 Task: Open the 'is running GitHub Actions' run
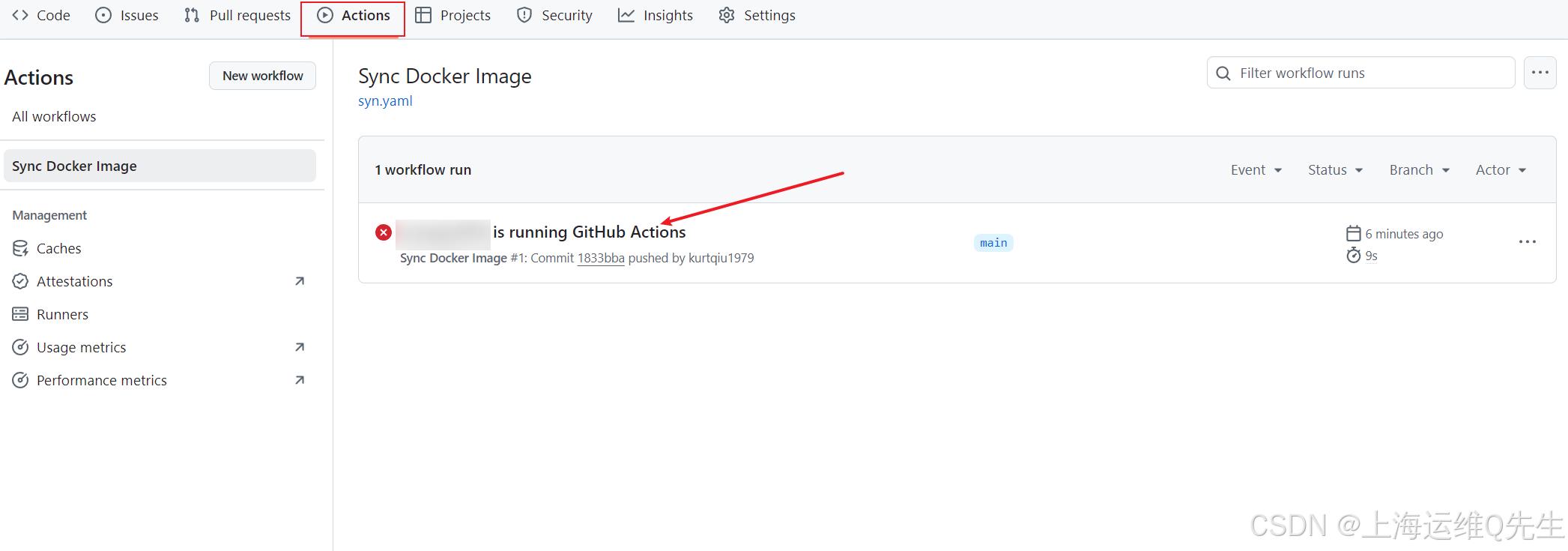click(589, 232)
